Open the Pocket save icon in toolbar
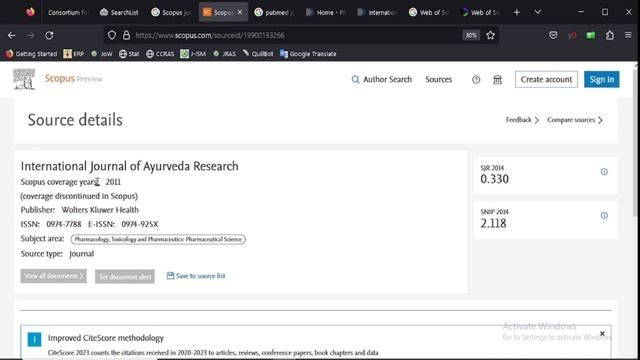This screenshot has width=640, height=360. click(x=553, y=36)
